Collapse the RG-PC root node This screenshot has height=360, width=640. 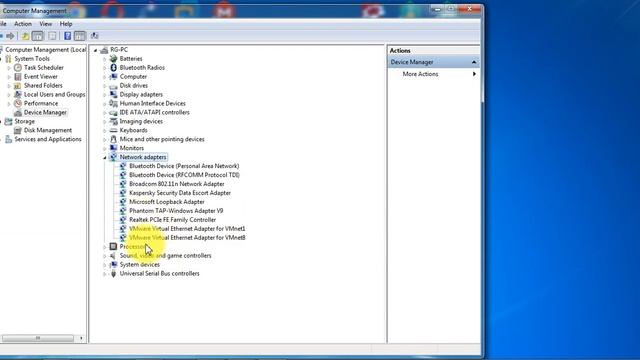point(96,50)
